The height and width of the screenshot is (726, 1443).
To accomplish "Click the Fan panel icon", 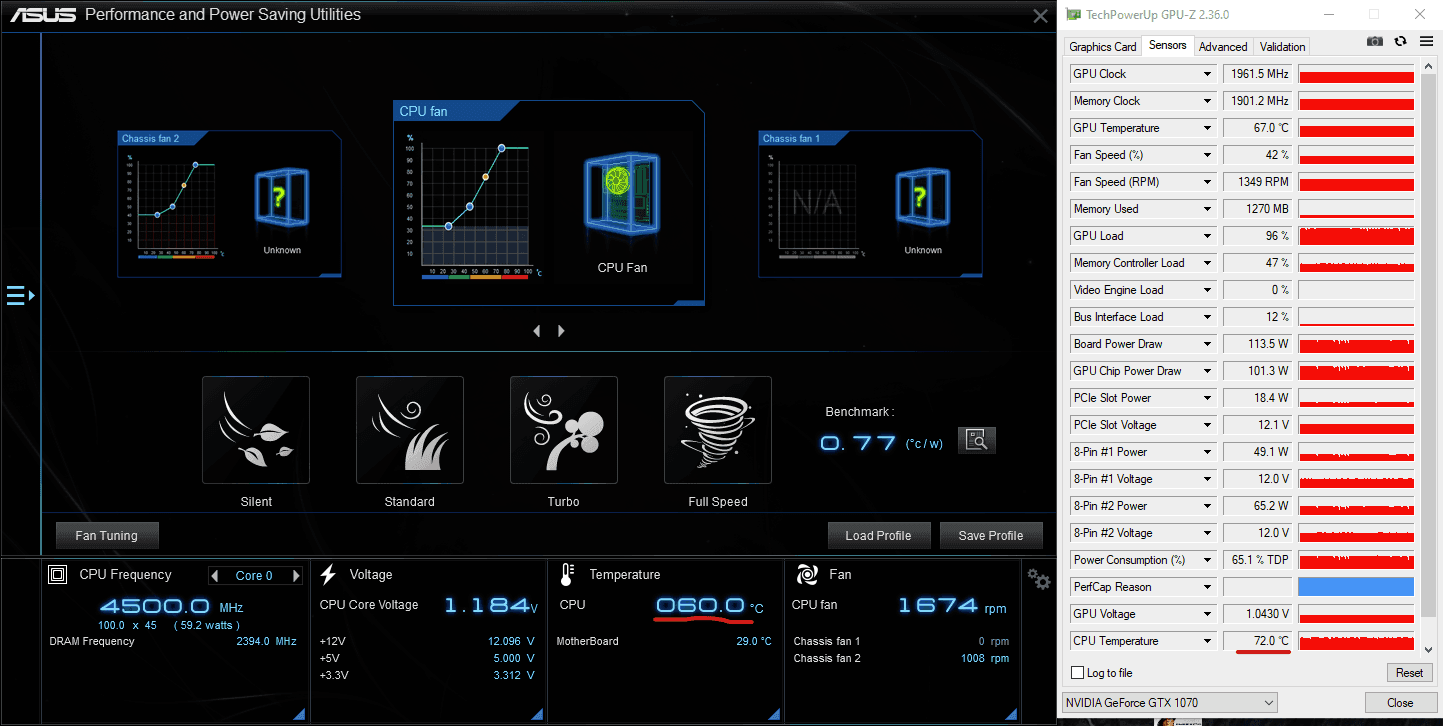I will [x=807, y=574].
